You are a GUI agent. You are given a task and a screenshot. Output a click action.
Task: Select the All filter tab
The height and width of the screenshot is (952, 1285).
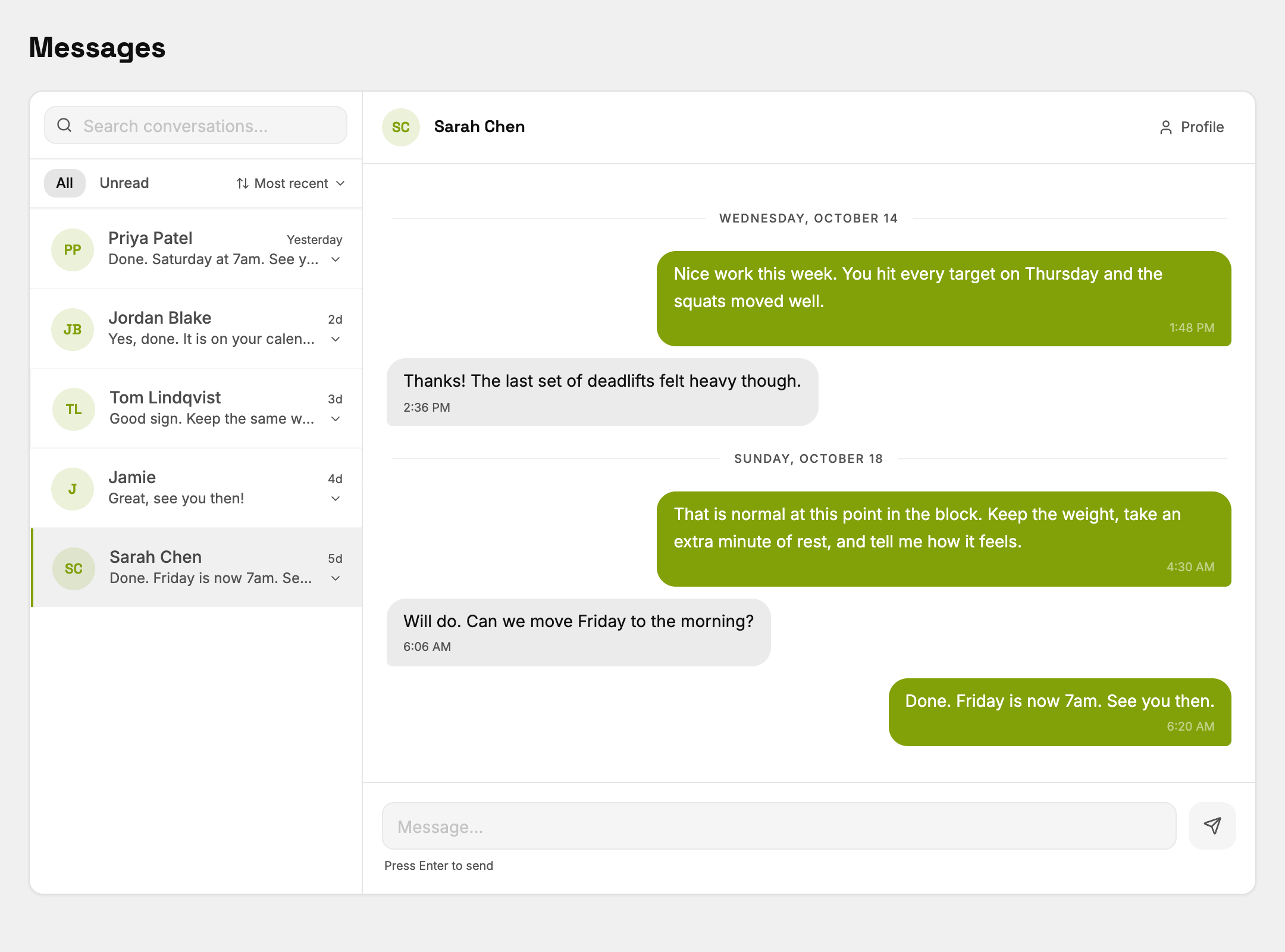65,183
